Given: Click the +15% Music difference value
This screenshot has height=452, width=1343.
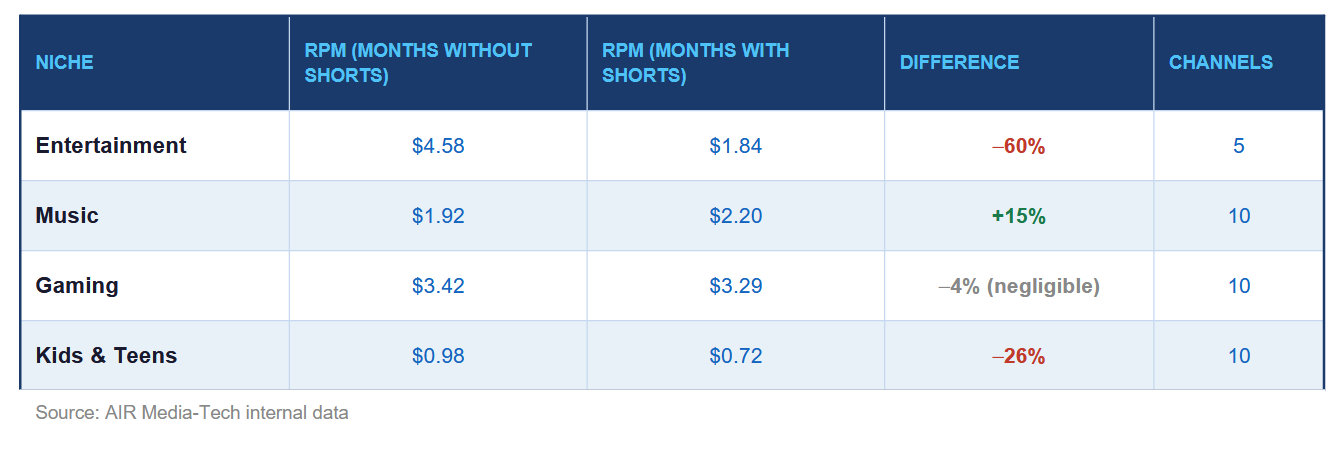Looking at the screenshot, I should (1019, 216).
